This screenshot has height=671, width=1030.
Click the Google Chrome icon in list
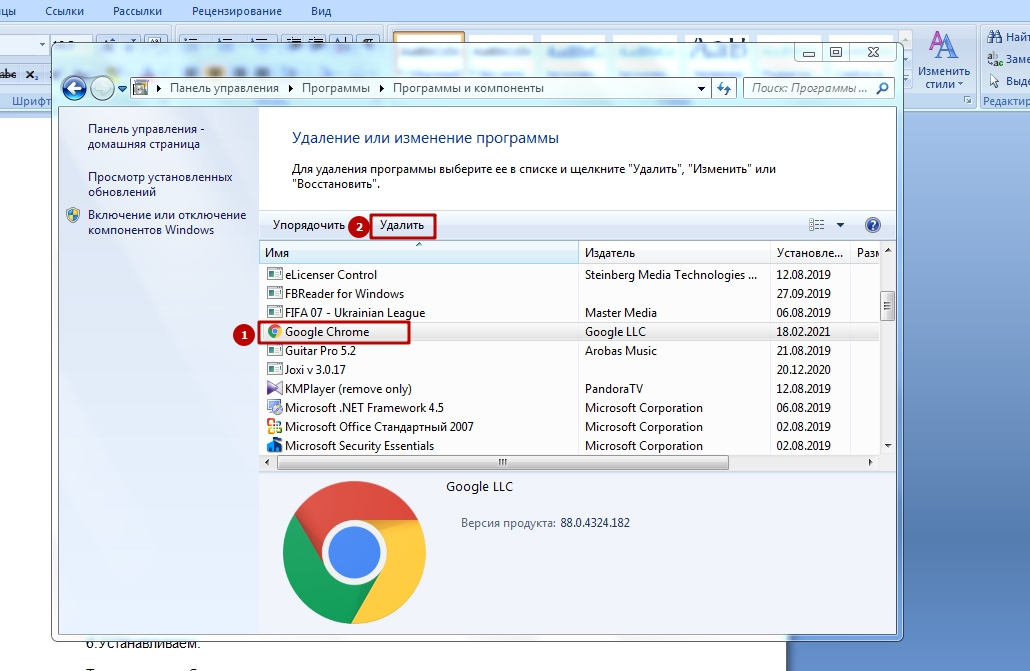tap(274, 332)
